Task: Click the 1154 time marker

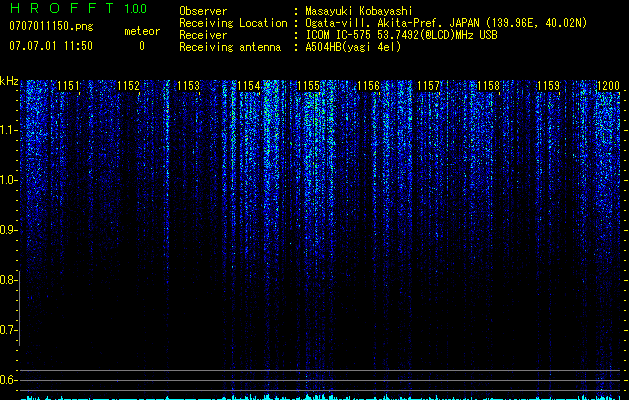Action: 248,86
